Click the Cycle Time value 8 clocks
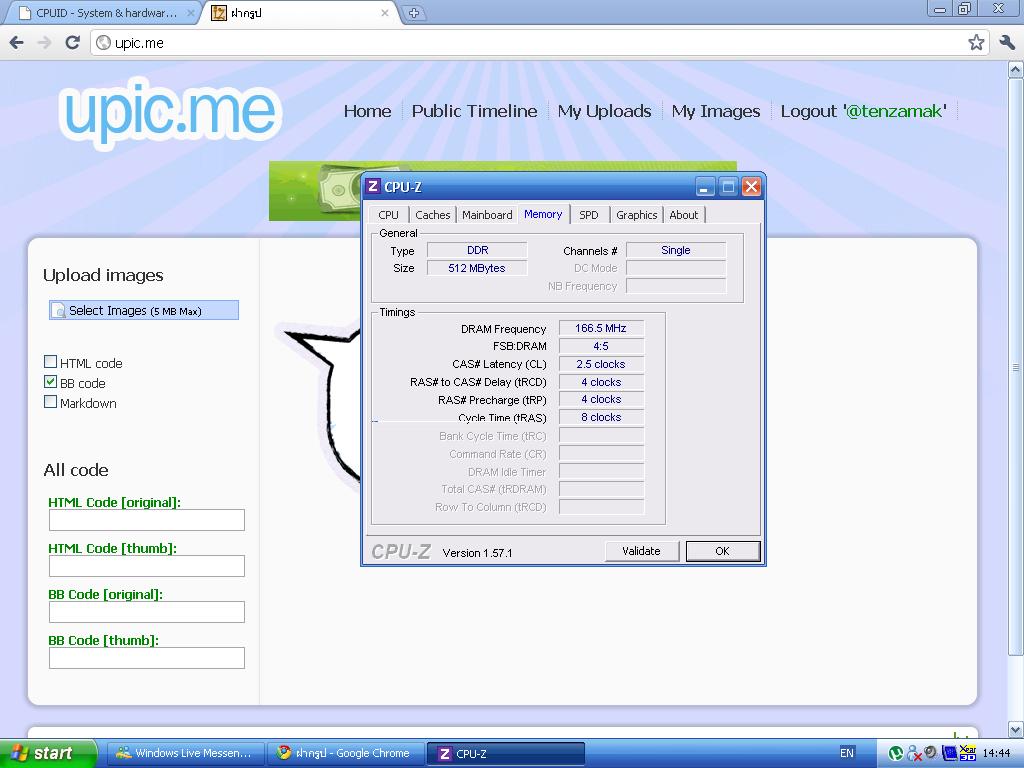 click(x=601, y=417)
